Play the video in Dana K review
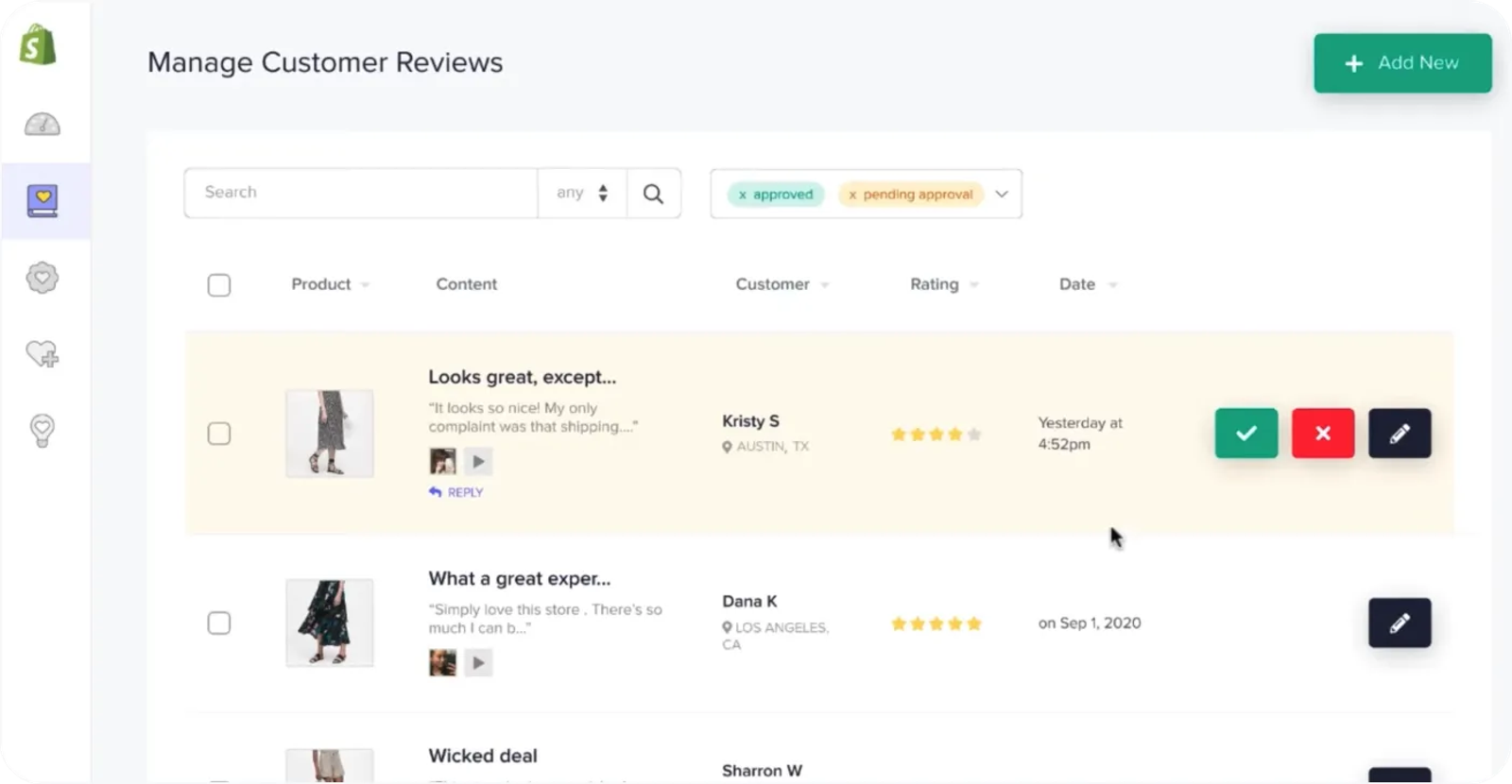Screen dimensions: 1512x784 [478, 663]
